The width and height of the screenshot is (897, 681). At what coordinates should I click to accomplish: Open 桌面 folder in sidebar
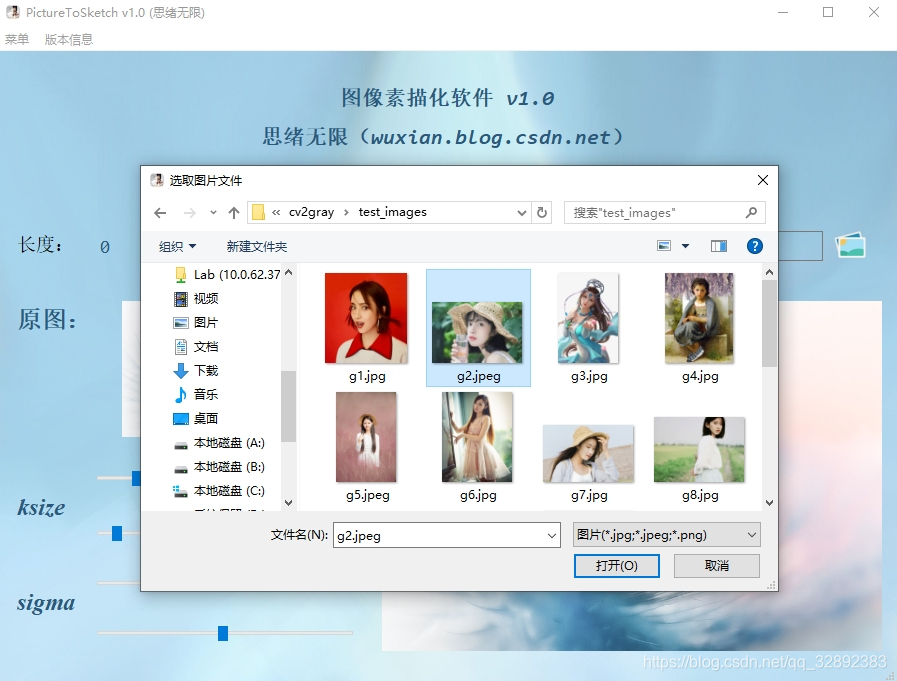coord(195,419)
